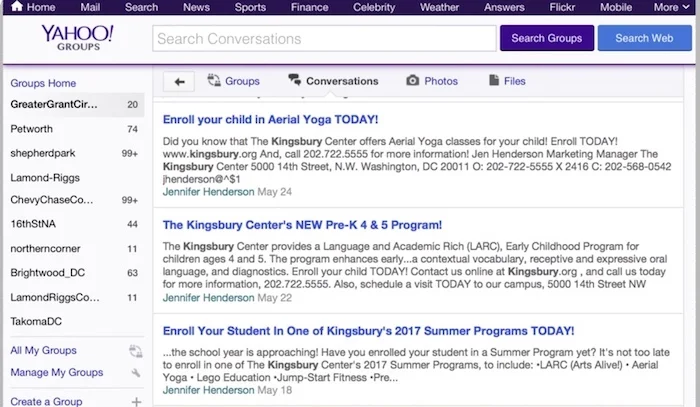Select the Lamond-Riggs group
This screenshot has height=407, width=700.
point(45,178)
